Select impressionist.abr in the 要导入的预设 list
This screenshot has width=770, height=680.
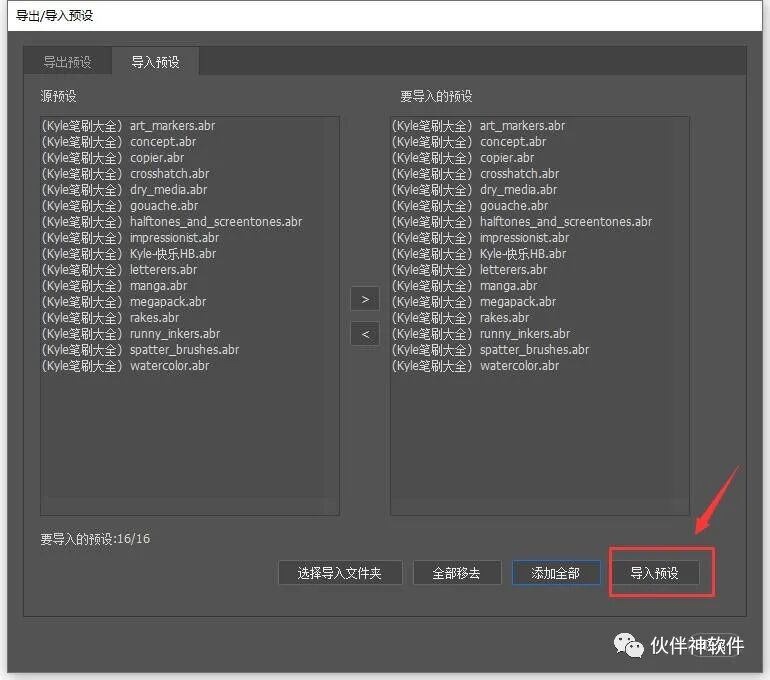[480, 238]
